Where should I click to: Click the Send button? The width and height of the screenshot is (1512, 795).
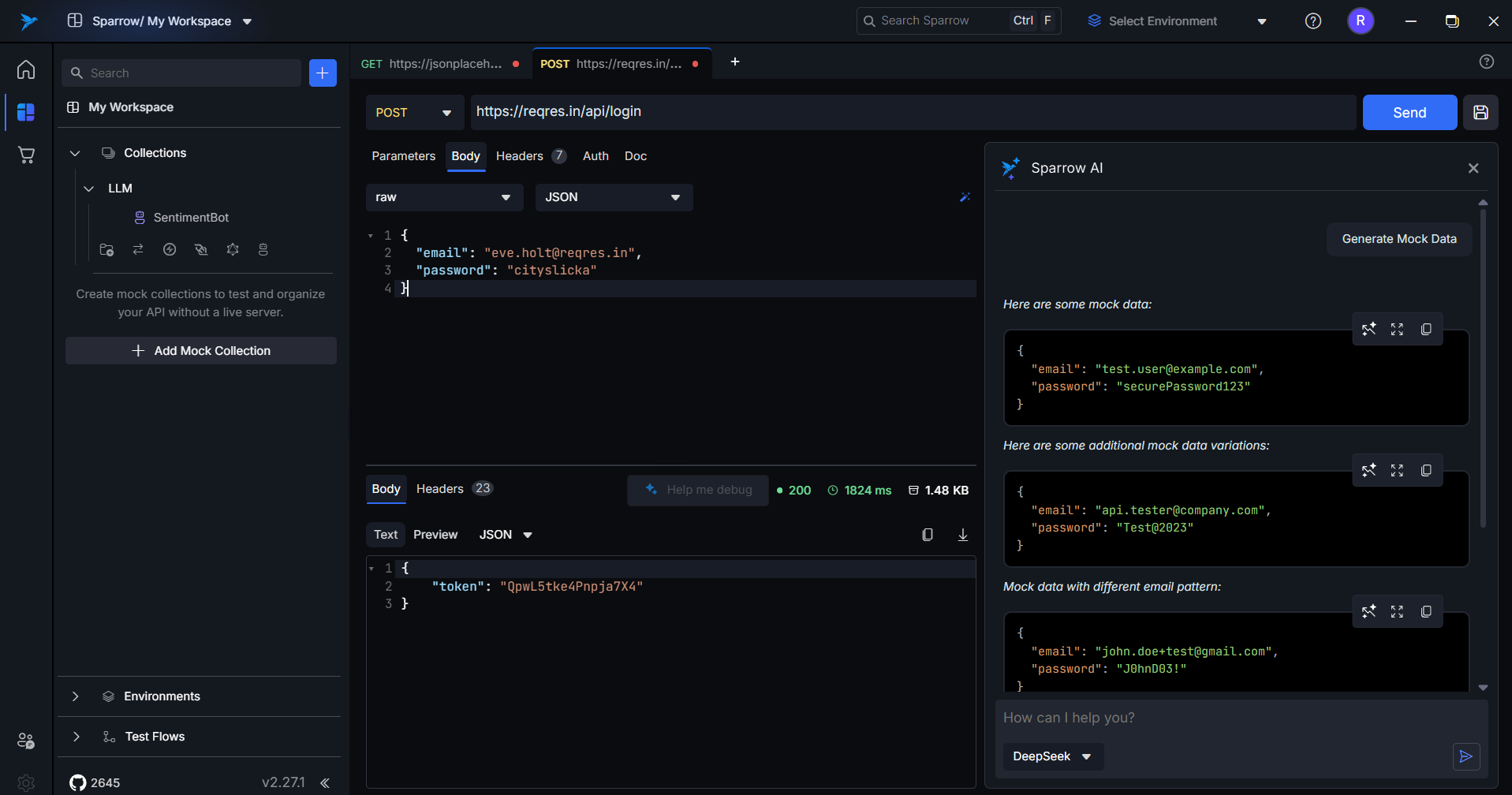pyautogui.click(x=1409, y=112)
